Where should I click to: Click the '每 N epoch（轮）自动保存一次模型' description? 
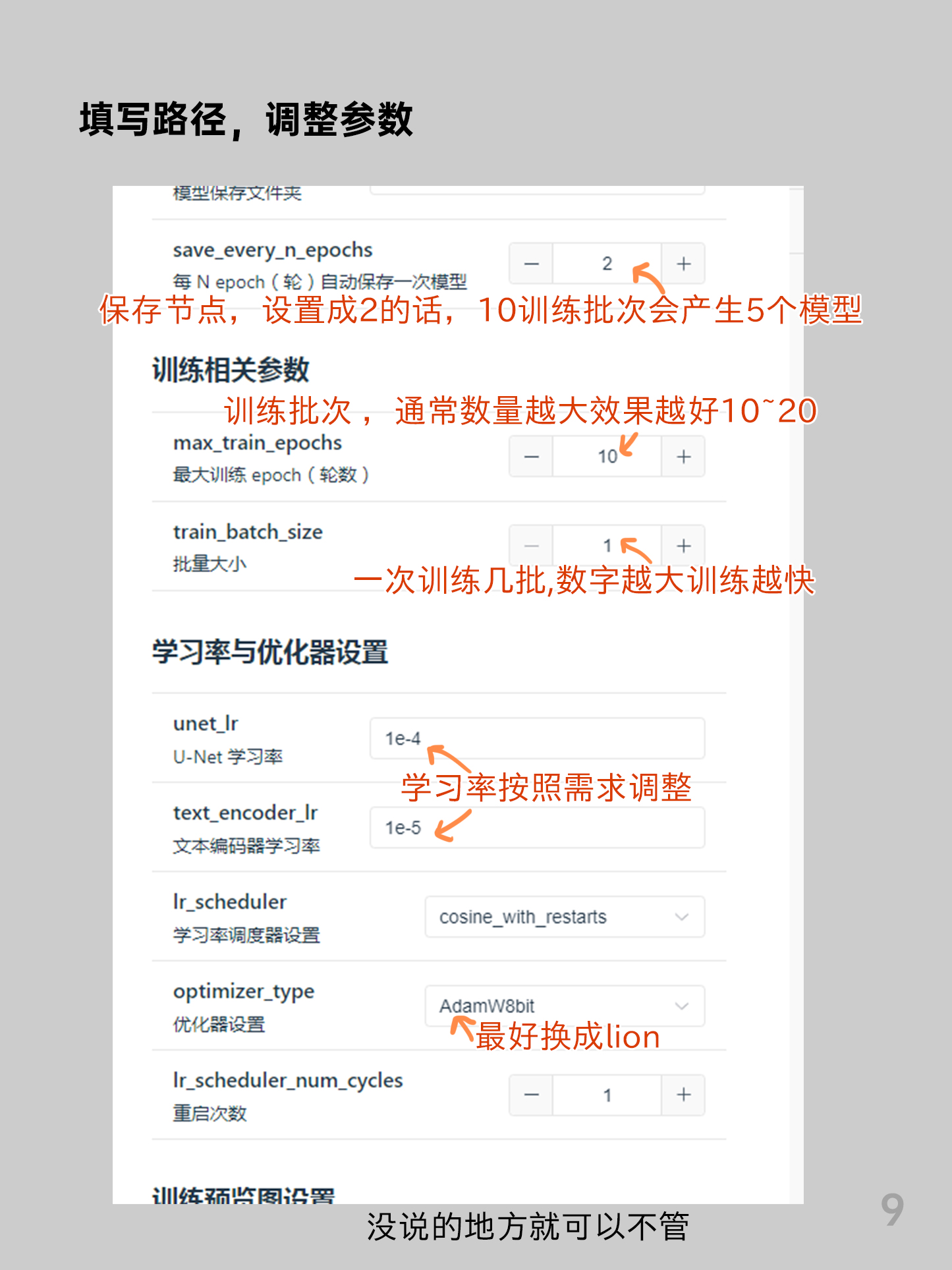pos(320,282)
